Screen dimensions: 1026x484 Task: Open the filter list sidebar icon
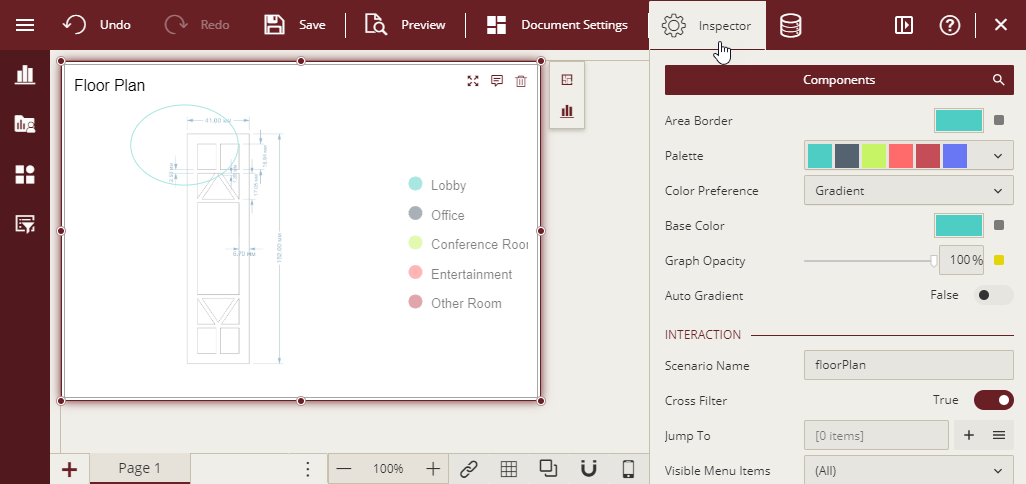pos(25,224)
